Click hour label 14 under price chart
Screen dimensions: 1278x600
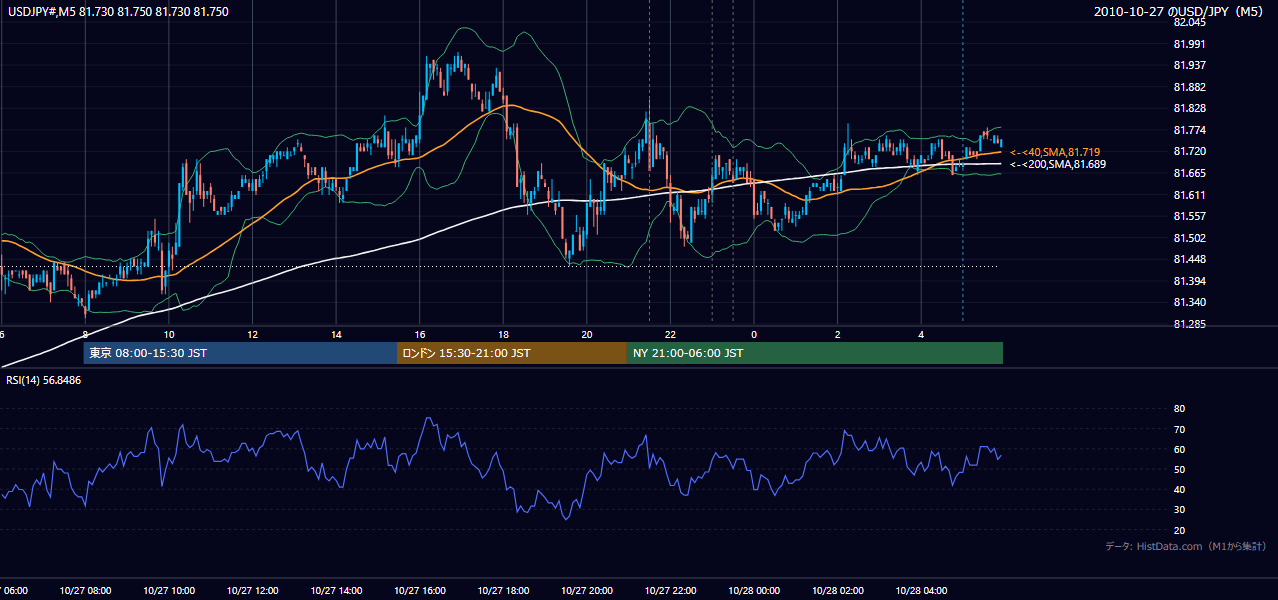[x=336, y=335]
